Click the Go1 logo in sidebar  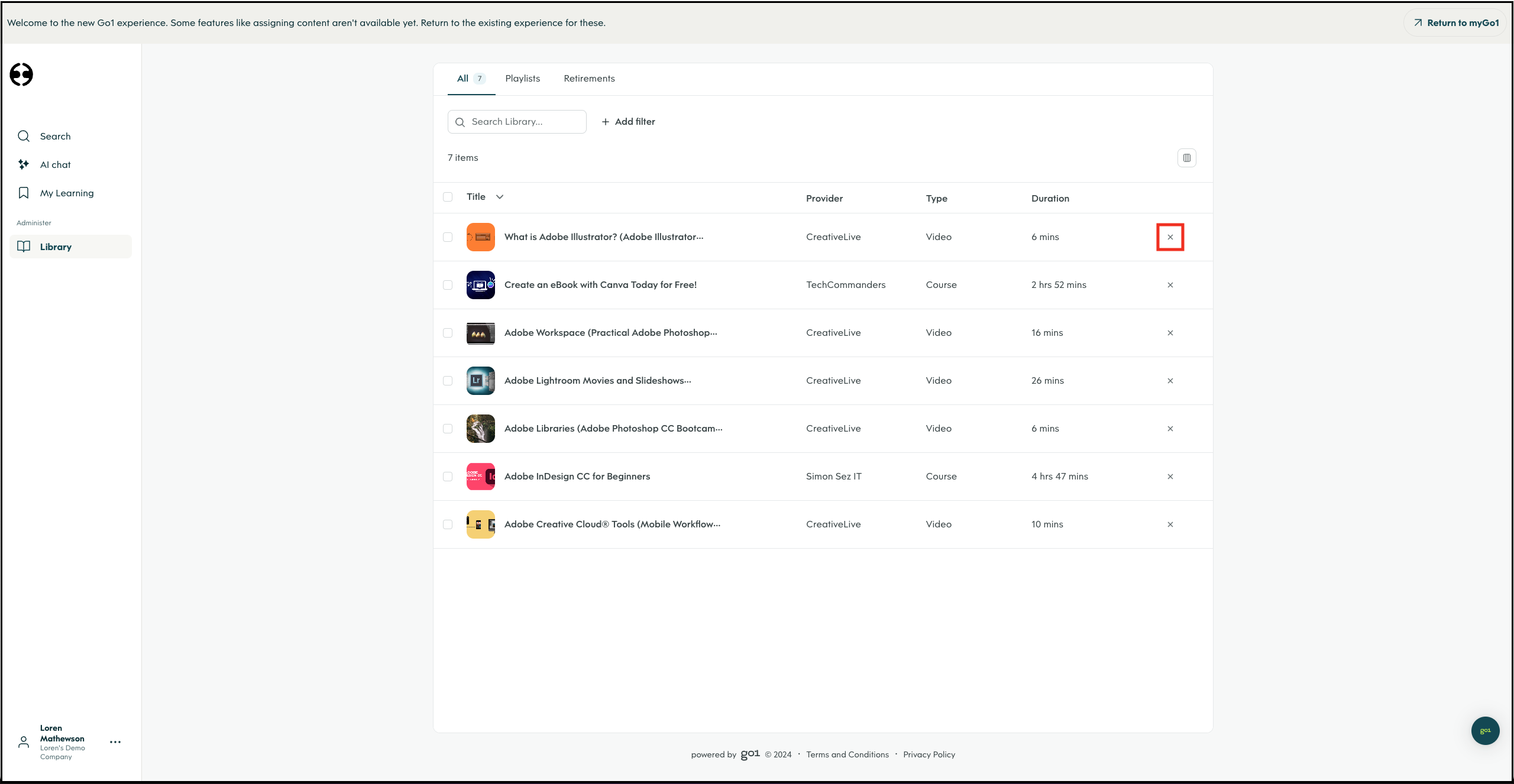click(21, 74)
